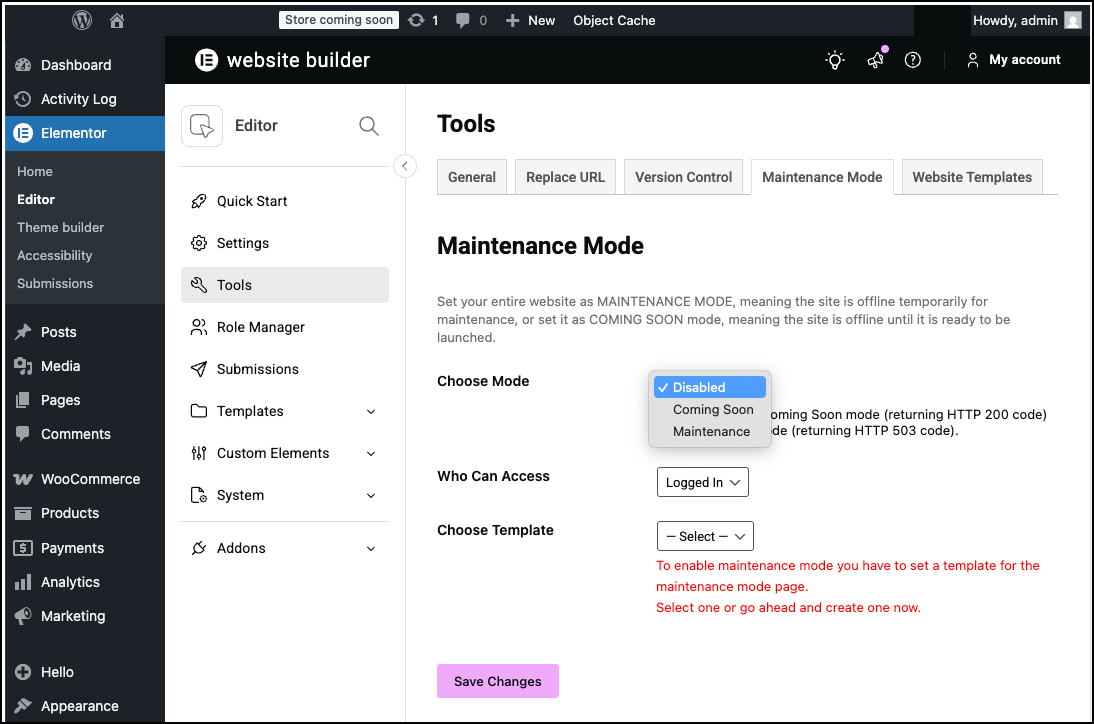Switch to the Replace URL tab
This screenshot has width=1094, height=724.
(565, 177)
